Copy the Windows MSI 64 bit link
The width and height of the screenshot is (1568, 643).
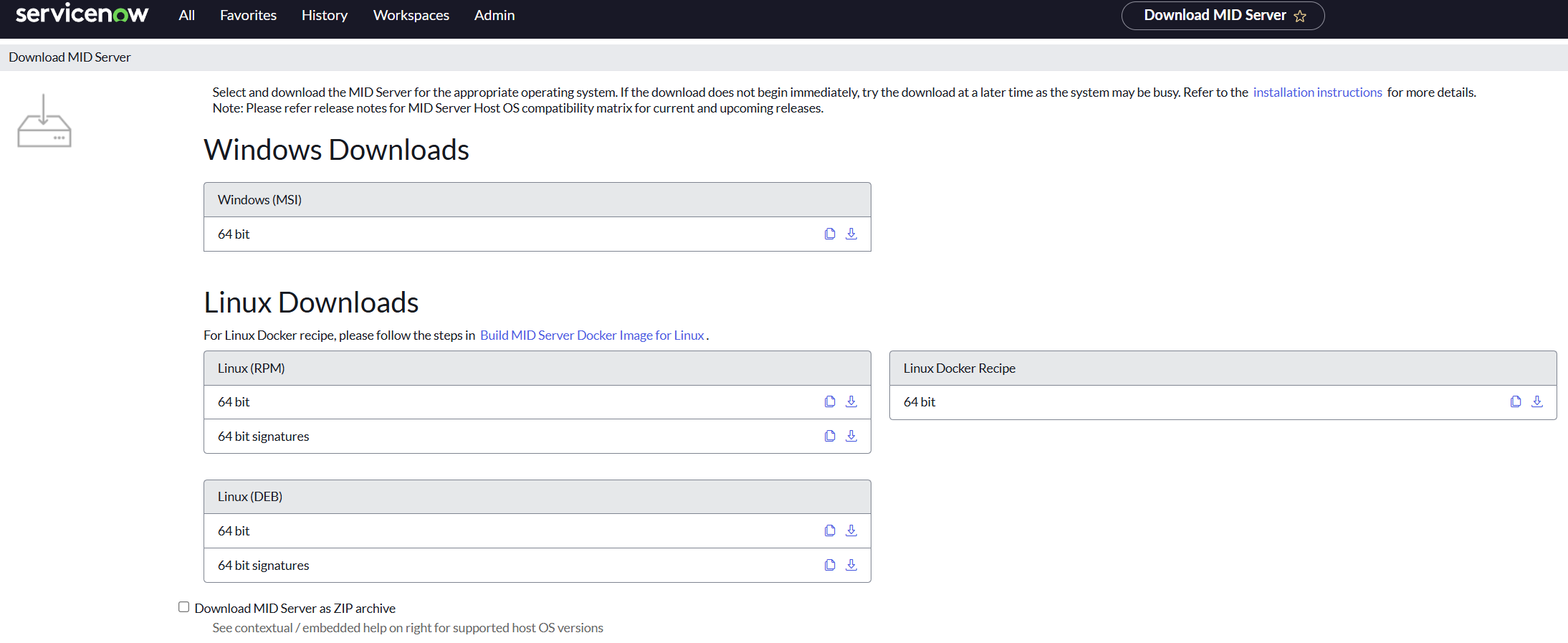point(830,234)
